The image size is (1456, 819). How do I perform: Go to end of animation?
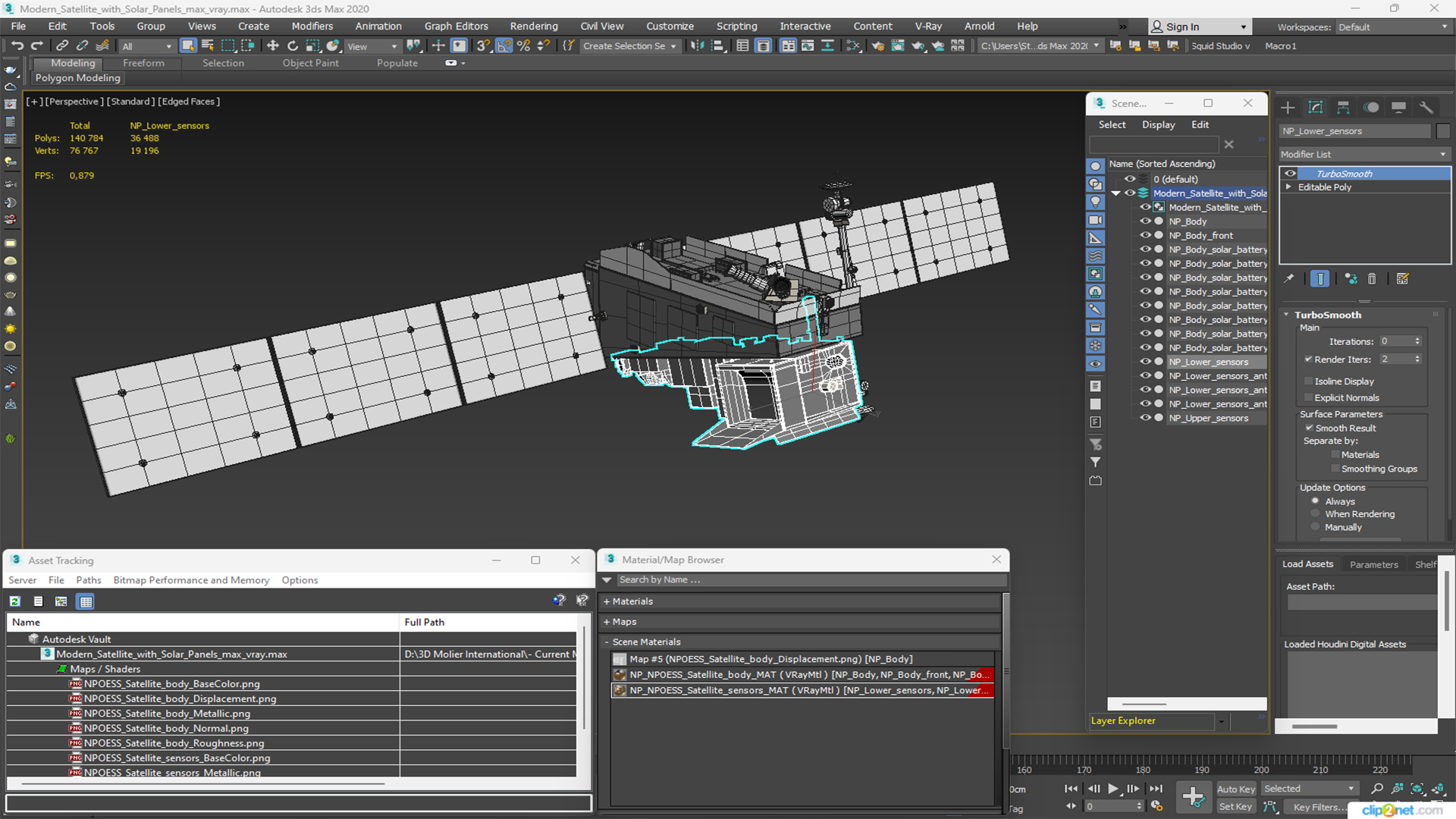[x=1156, y=789]
